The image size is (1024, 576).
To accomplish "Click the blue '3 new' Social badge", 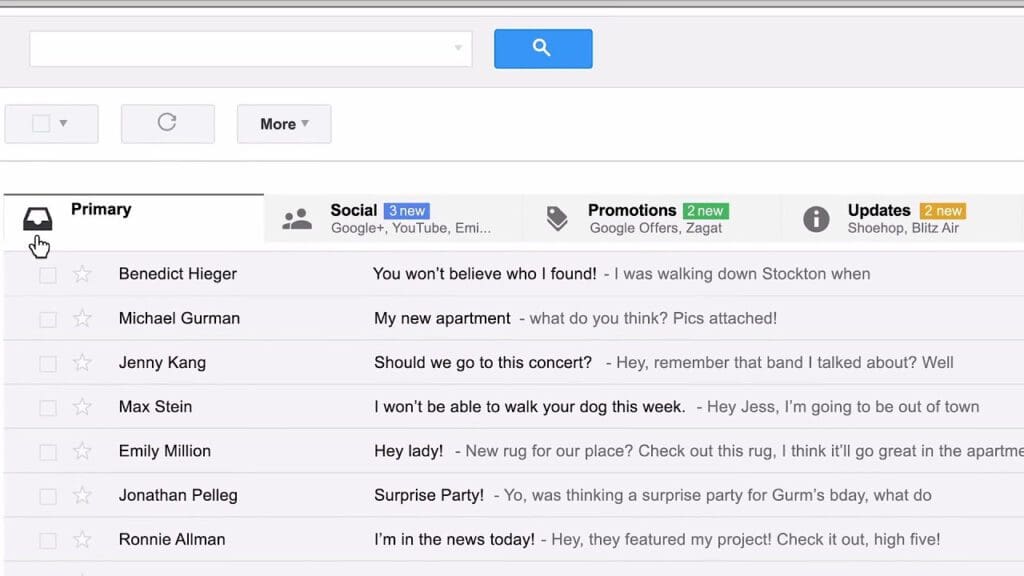I will pyautogui.click(x=407, y=210).
